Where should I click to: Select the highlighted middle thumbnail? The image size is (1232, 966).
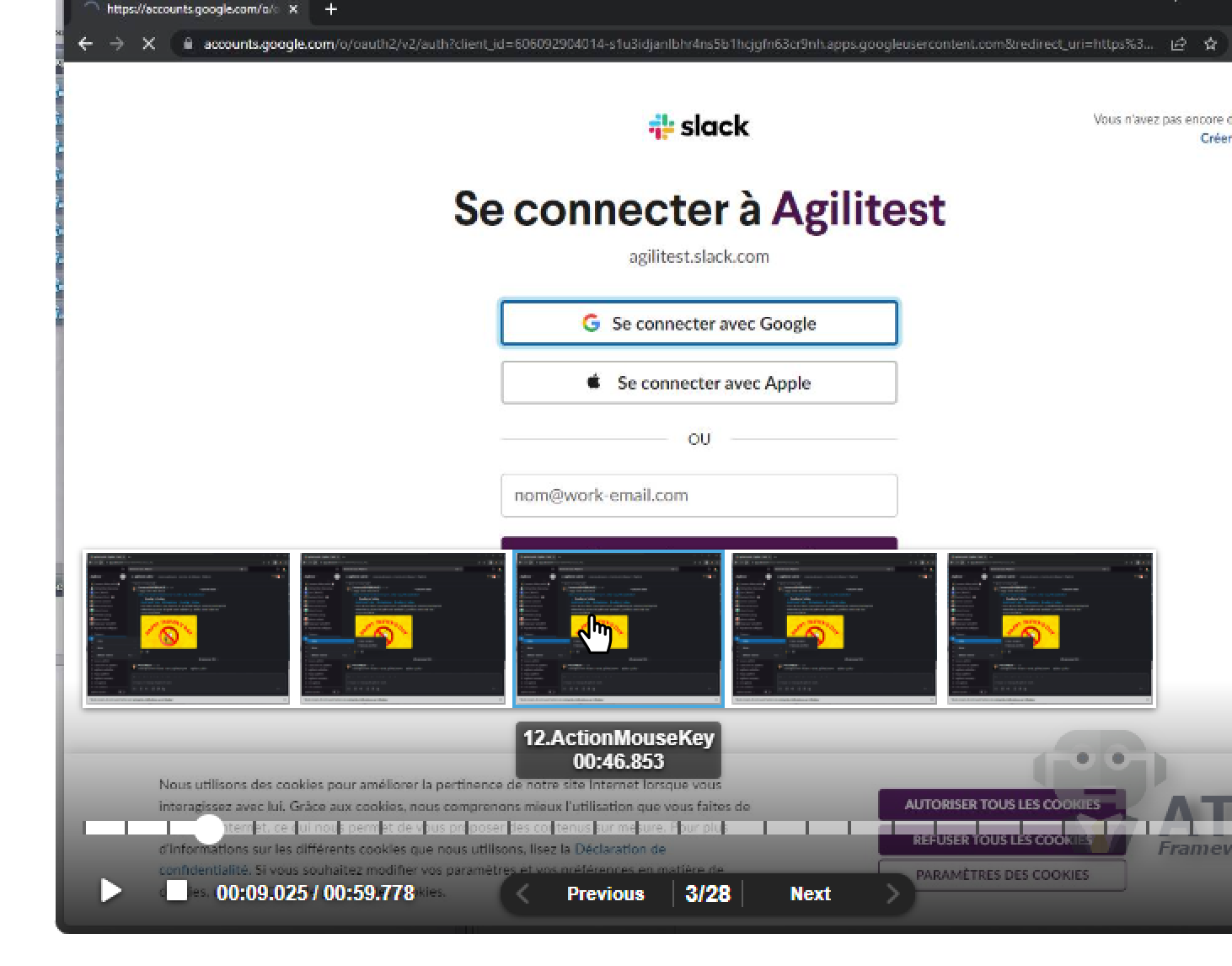619,629
